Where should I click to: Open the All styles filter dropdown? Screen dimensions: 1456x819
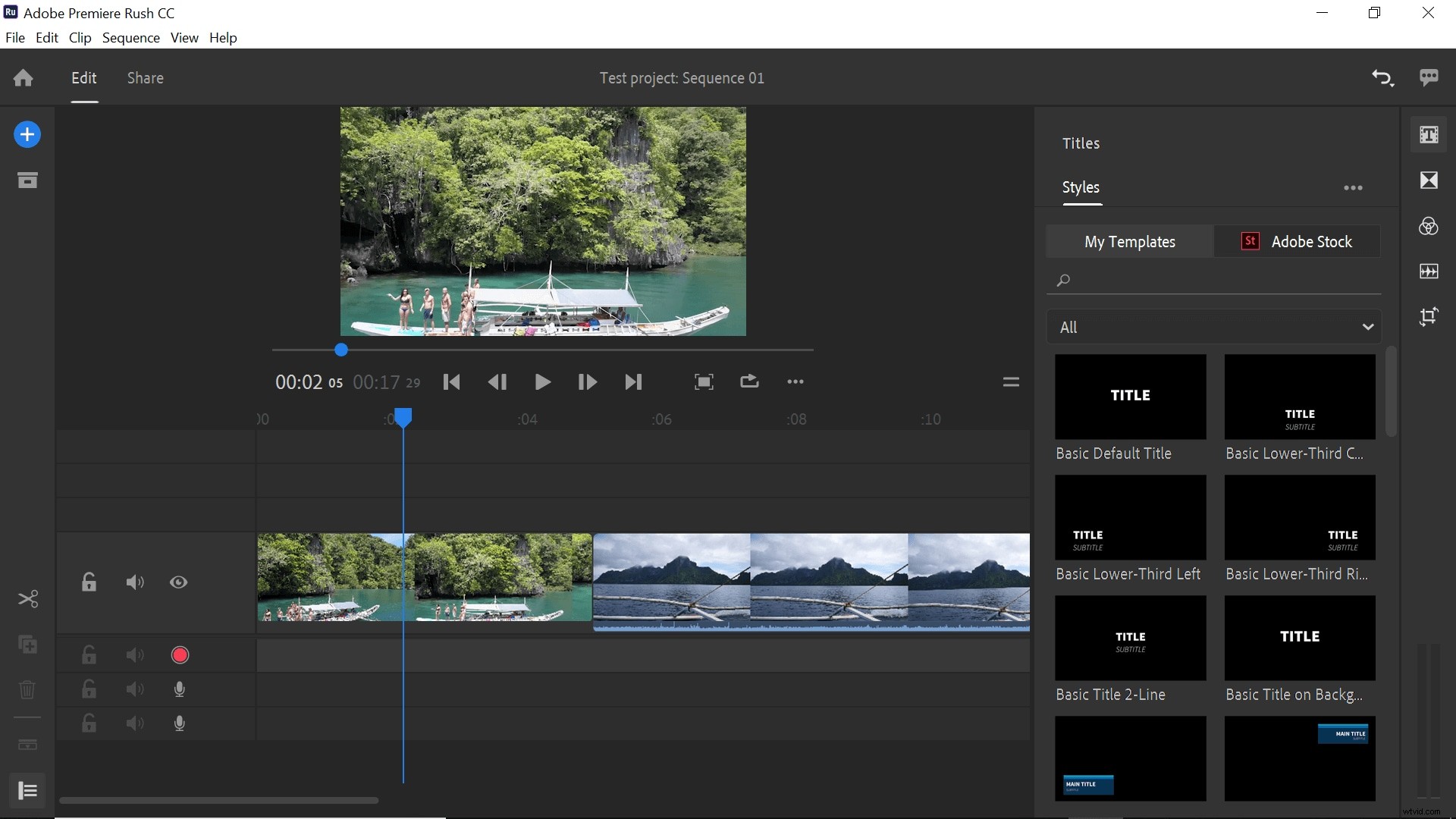pyautogui.click(x=1214, y=326)
